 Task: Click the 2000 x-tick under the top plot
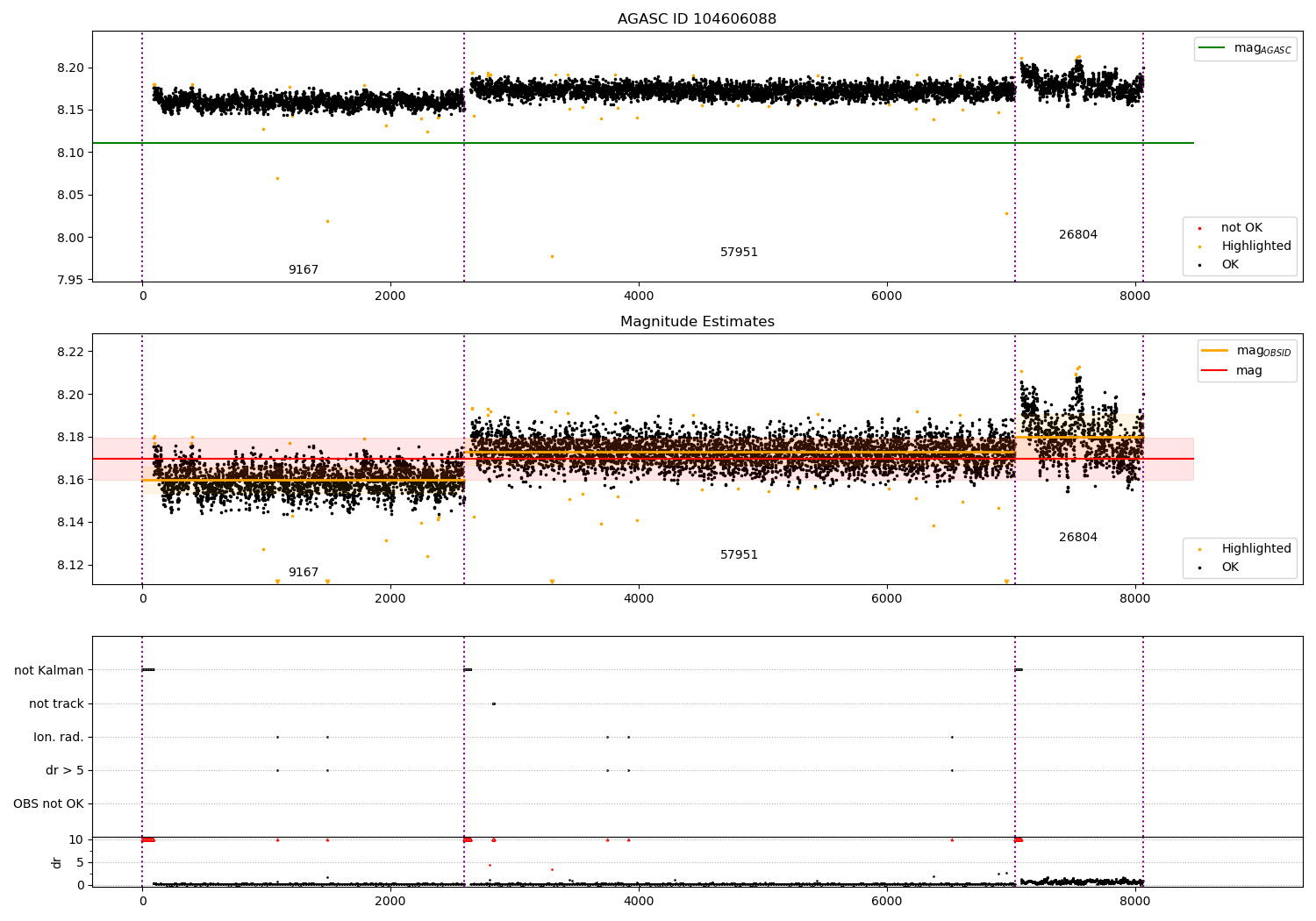coord(390,296)
